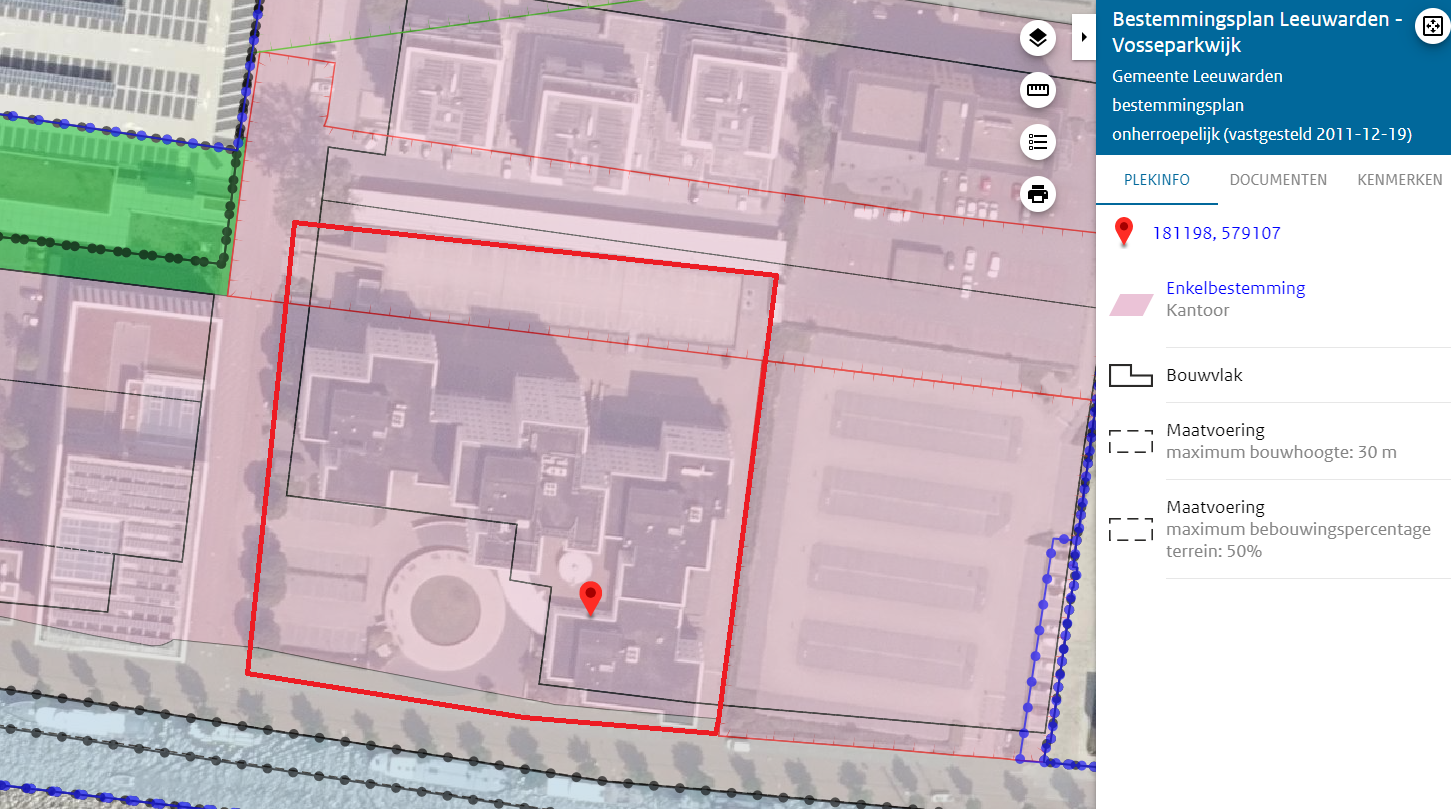Open the Enkelbestemming link
Viewport: 1451px width, 809px height.
click(1236, 288)
